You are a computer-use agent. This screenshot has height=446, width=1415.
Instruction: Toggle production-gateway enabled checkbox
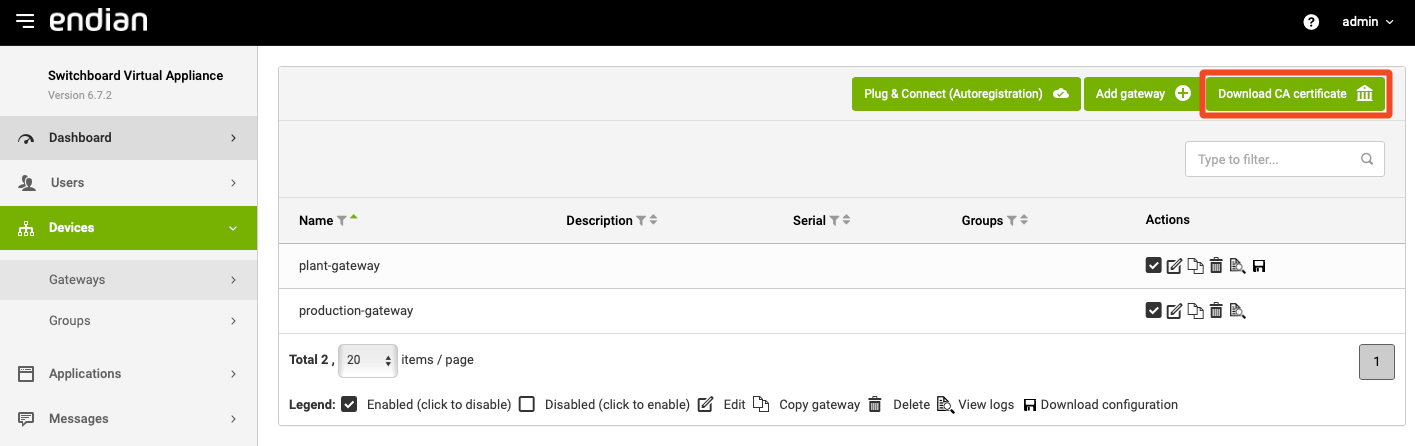click(1154, 311)
